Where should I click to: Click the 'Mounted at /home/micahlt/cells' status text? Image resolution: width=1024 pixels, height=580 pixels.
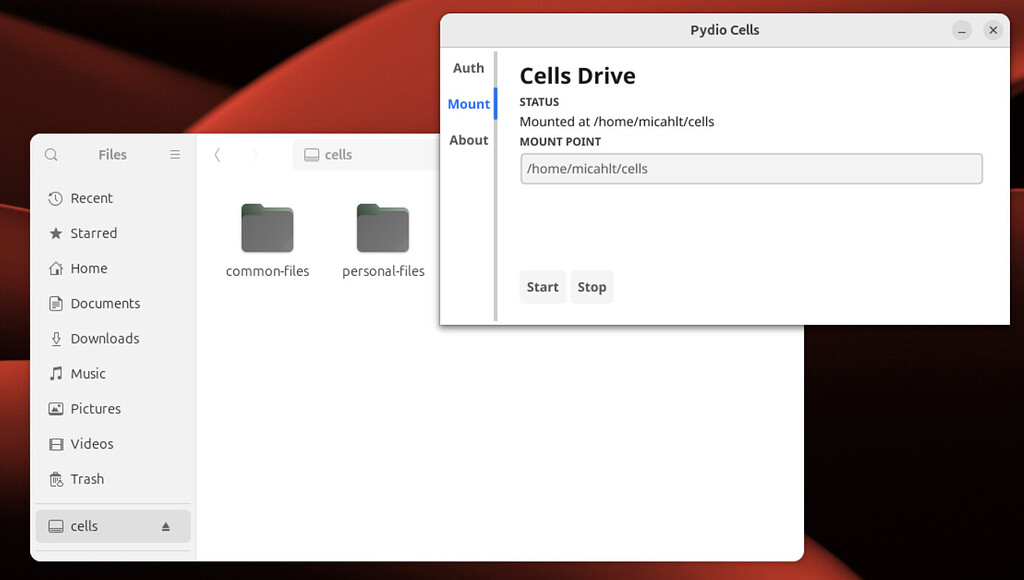[616, 121]
